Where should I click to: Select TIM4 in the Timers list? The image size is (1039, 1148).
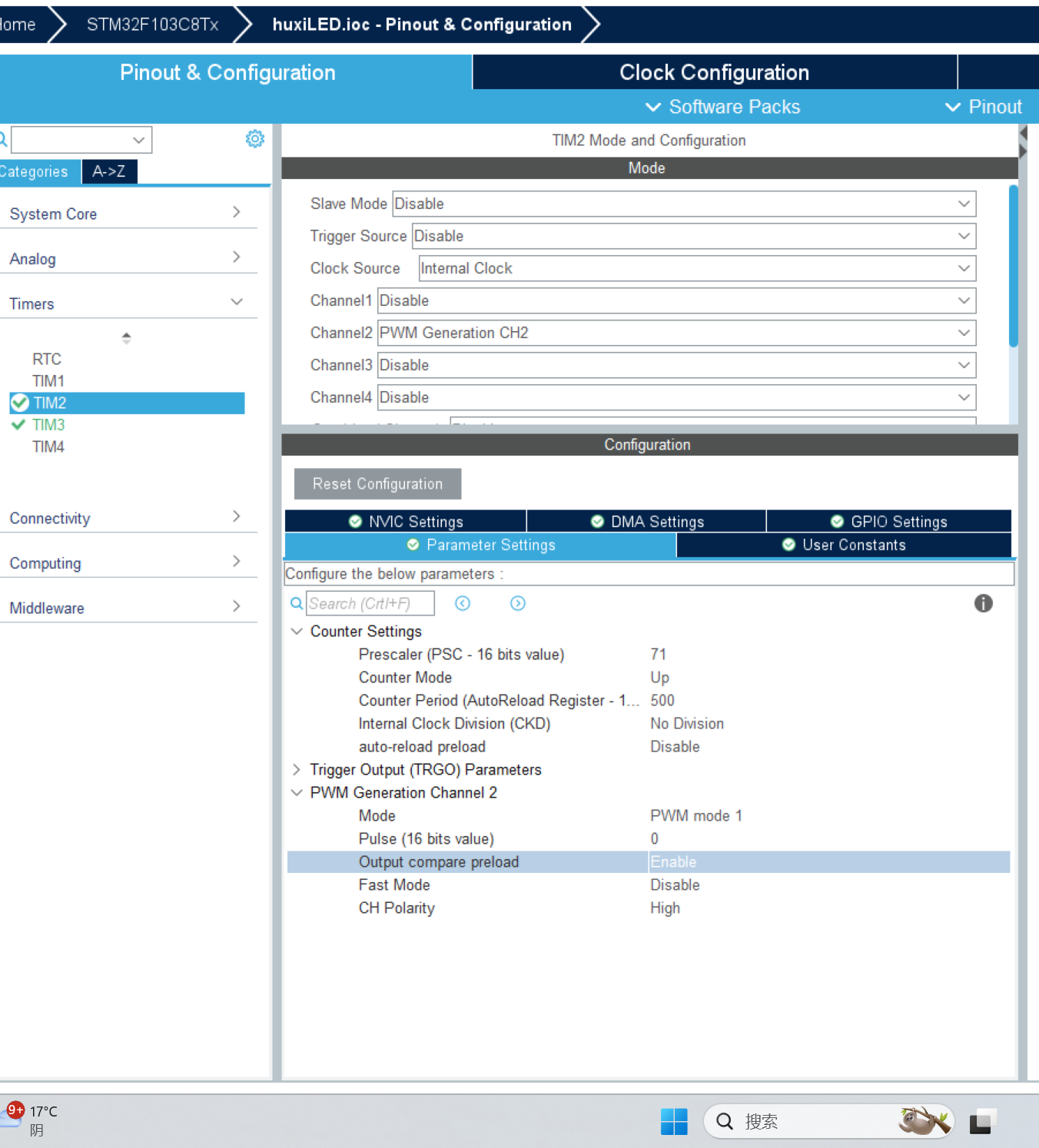(48, 446)
